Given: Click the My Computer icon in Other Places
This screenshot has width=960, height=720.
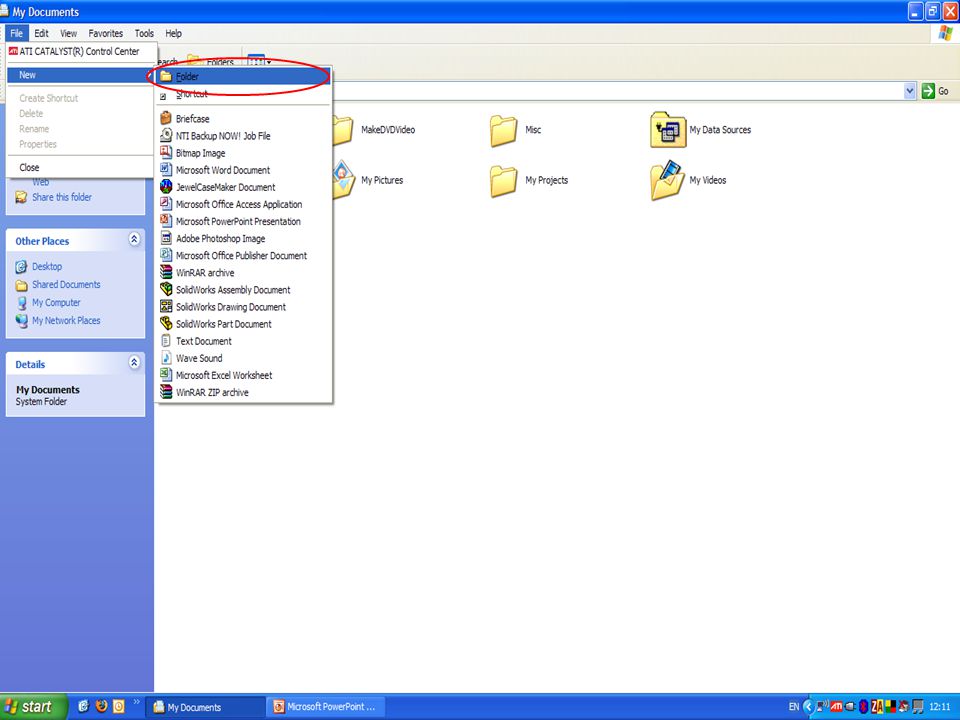Looking at the screenshot, I should click(21, 302).
